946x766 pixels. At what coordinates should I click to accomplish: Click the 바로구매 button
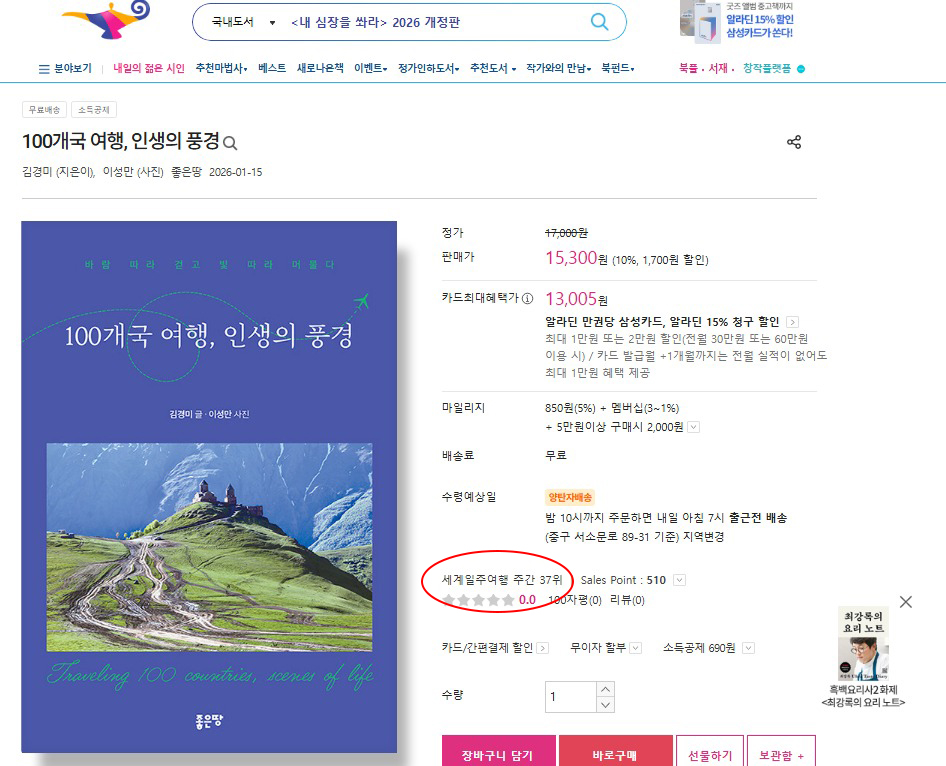coord(615,754)
